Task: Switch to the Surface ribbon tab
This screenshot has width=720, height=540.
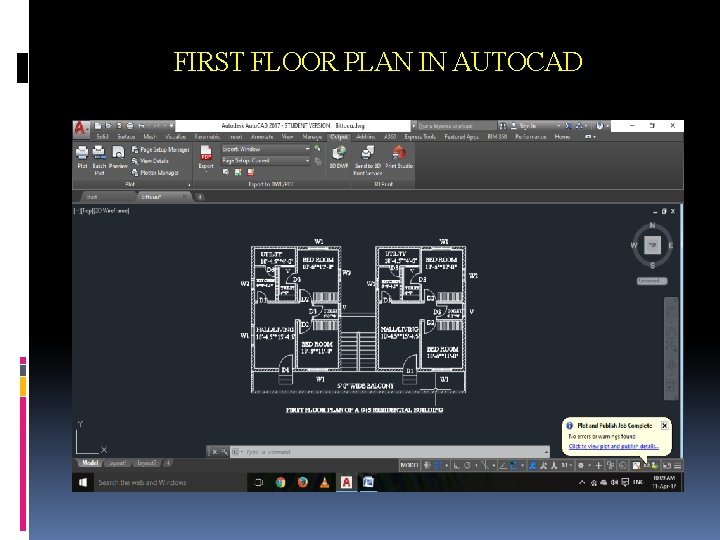Action: [126, 137]
